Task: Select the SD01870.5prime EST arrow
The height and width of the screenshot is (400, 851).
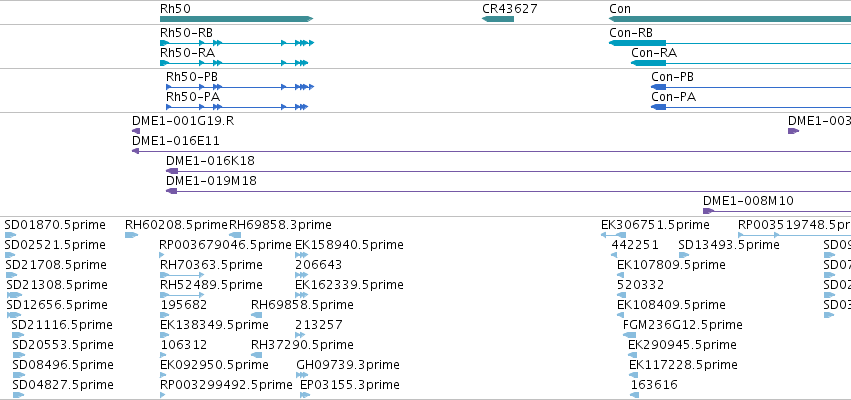Action: coord(10,235)
